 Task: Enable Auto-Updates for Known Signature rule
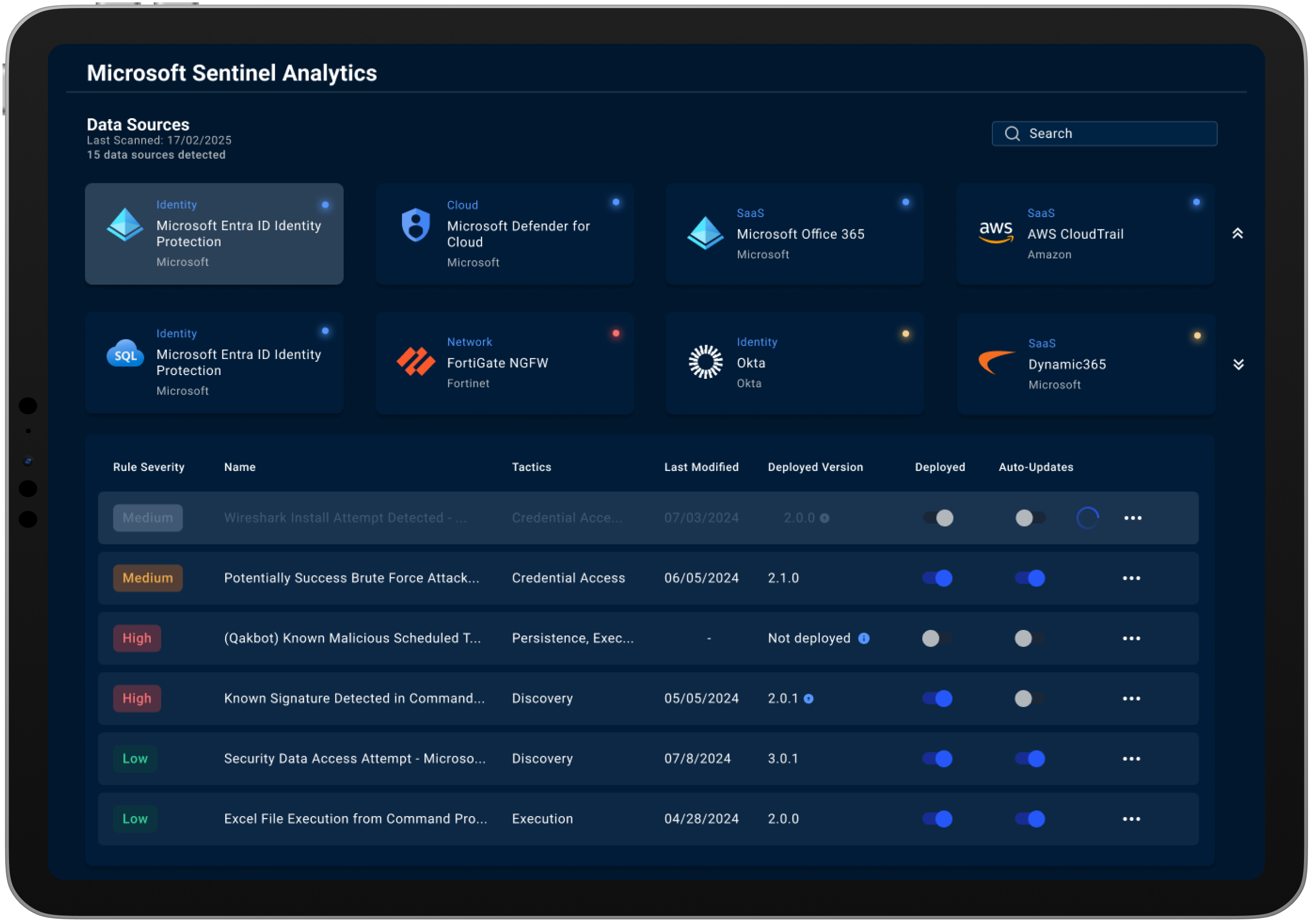[x=1029, y=699]
